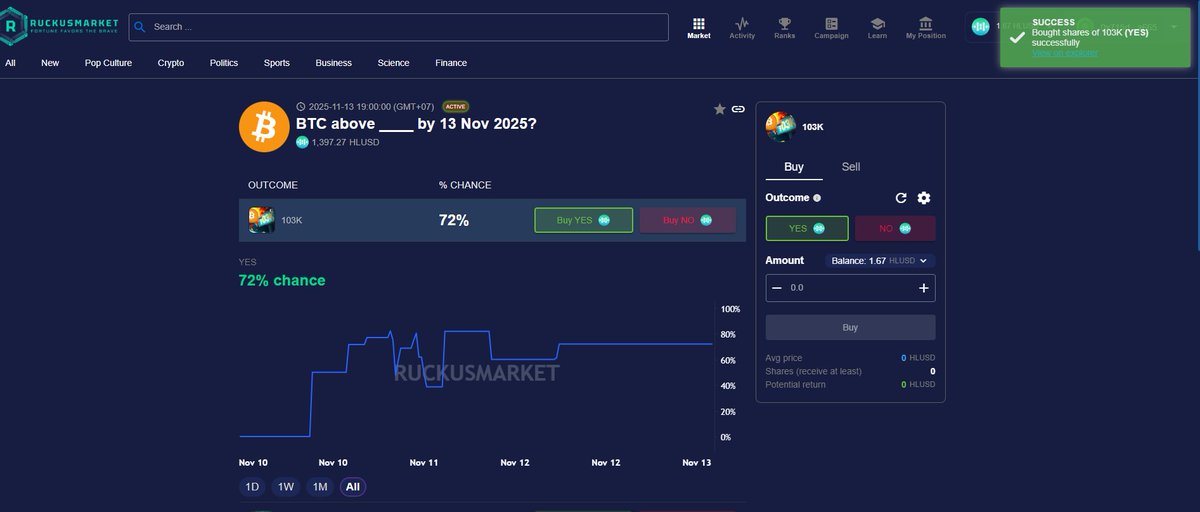Favorite the market with the star icon
The width and height of the screenshot is (1200, 512).
(x=719, y=109)
